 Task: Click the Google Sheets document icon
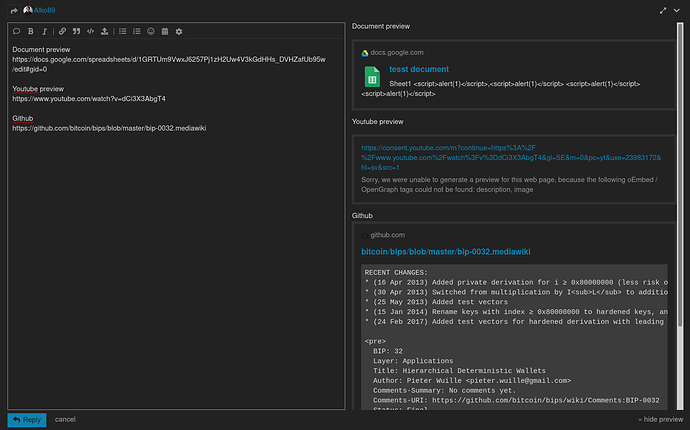point(372,77)
